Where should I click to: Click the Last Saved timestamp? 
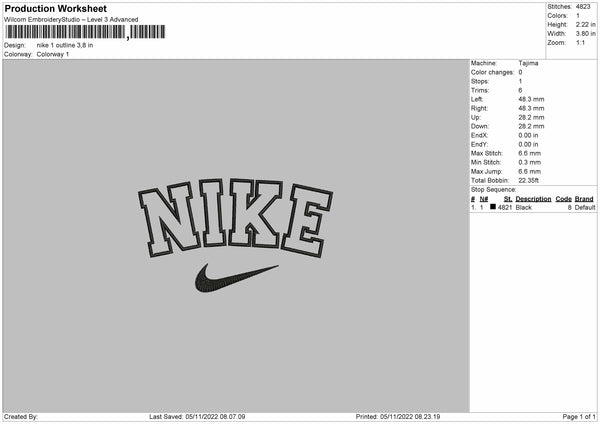[x=197, y=417]
